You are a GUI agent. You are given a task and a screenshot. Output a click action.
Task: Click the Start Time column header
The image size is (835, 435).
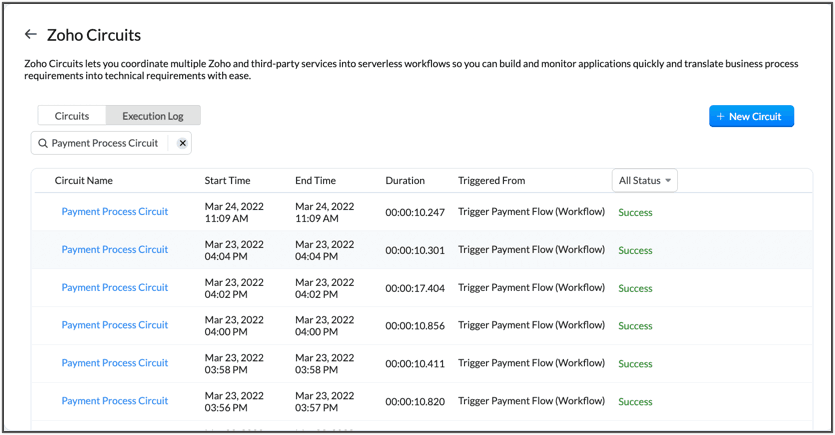(x=227, y=181)
